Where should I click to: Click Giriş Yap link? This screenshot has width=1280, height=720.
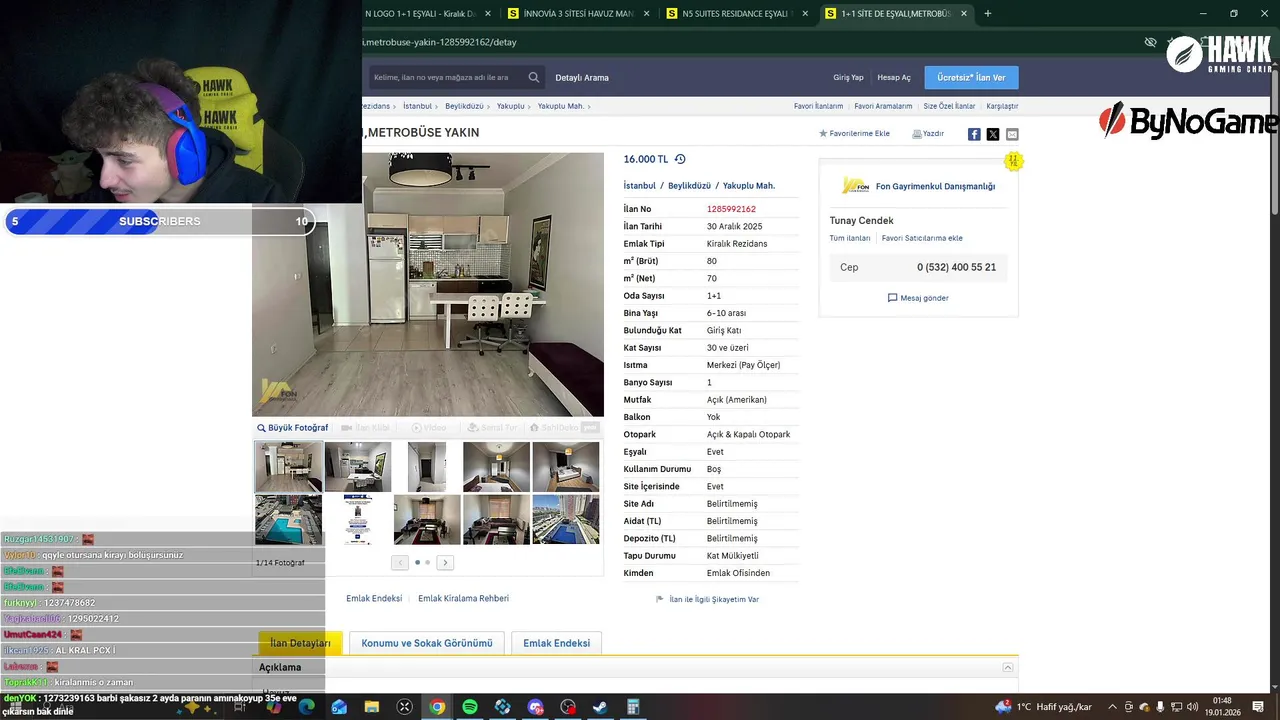click(848, 77)
